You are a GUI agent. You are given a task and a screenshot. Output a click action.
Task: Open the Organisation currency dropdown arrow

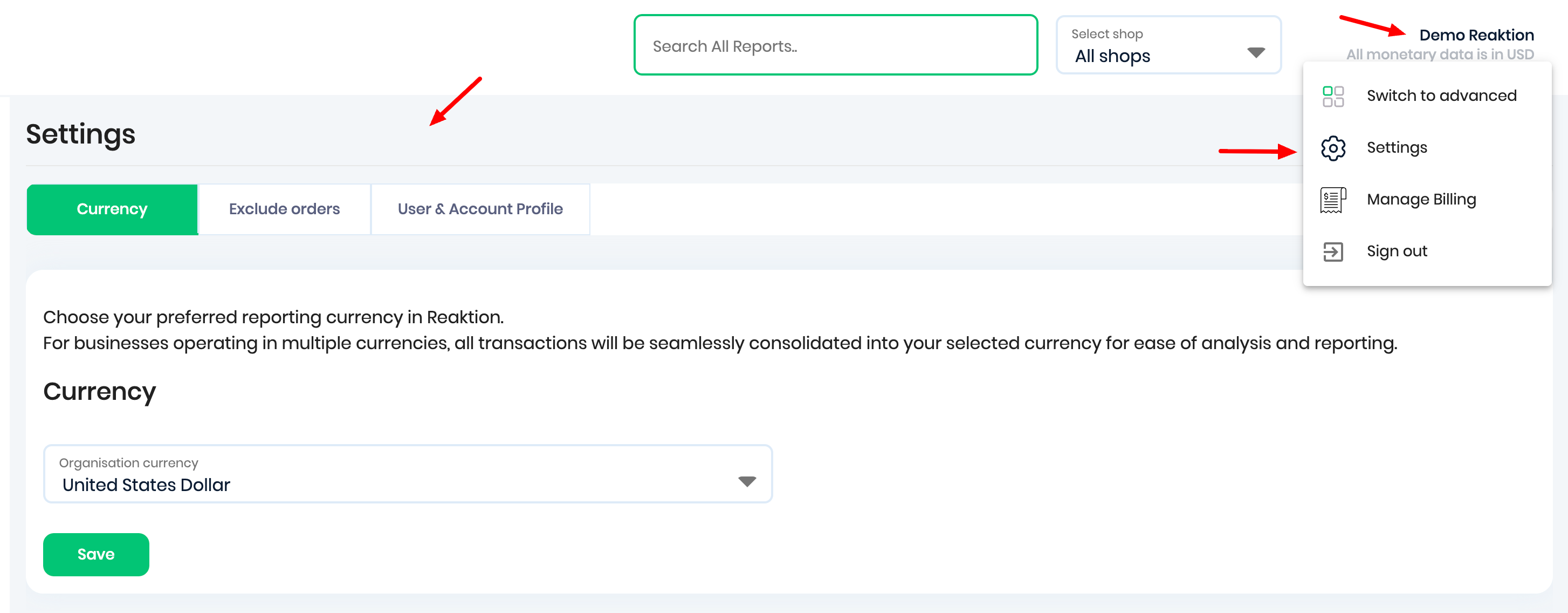coord(746,481)
